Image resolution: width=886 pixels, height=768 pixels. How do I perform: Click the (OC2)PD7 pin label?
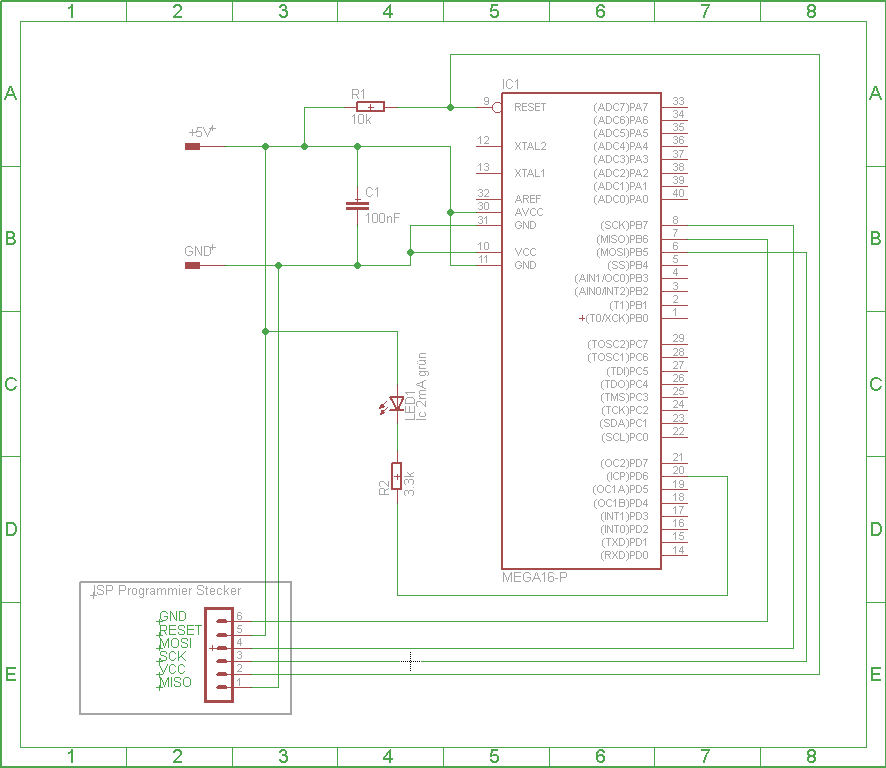624,463
